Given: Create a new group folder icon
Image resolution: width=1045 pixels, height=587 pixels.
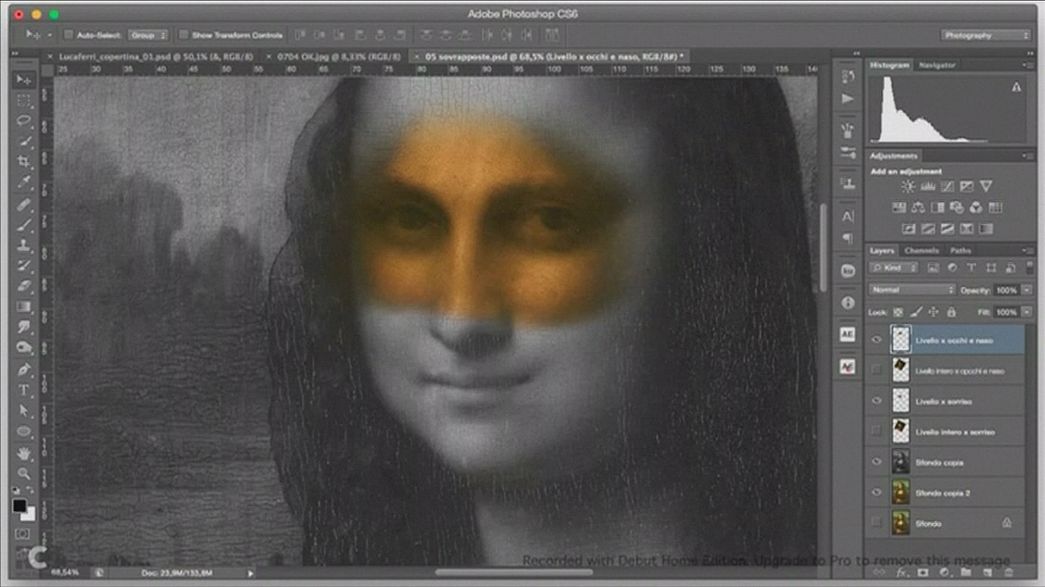Looking at the screenshot, I should coord(966,572).
